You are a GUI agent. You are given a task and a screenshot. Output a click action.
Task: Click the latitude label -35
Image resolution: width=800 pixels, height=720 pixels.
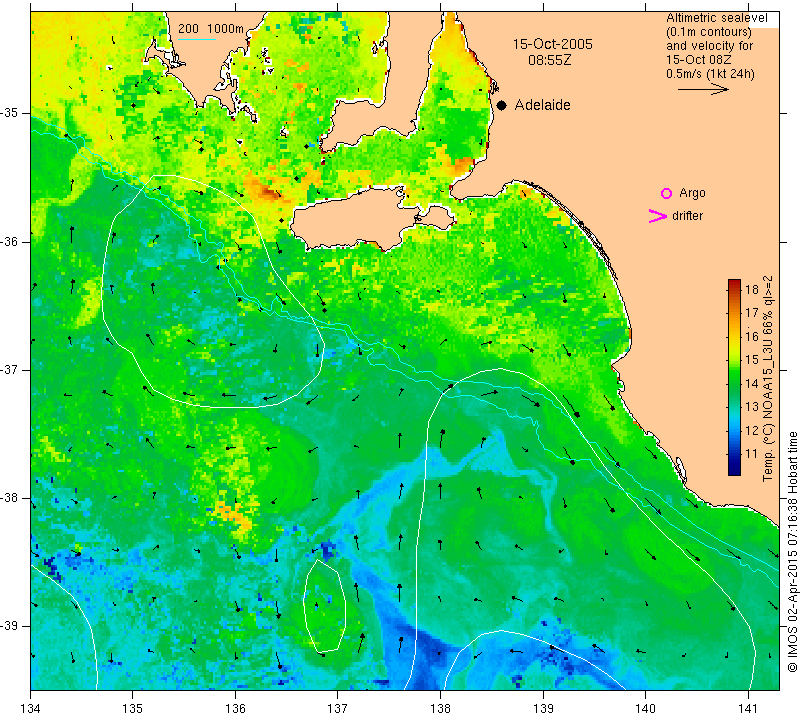10,113
